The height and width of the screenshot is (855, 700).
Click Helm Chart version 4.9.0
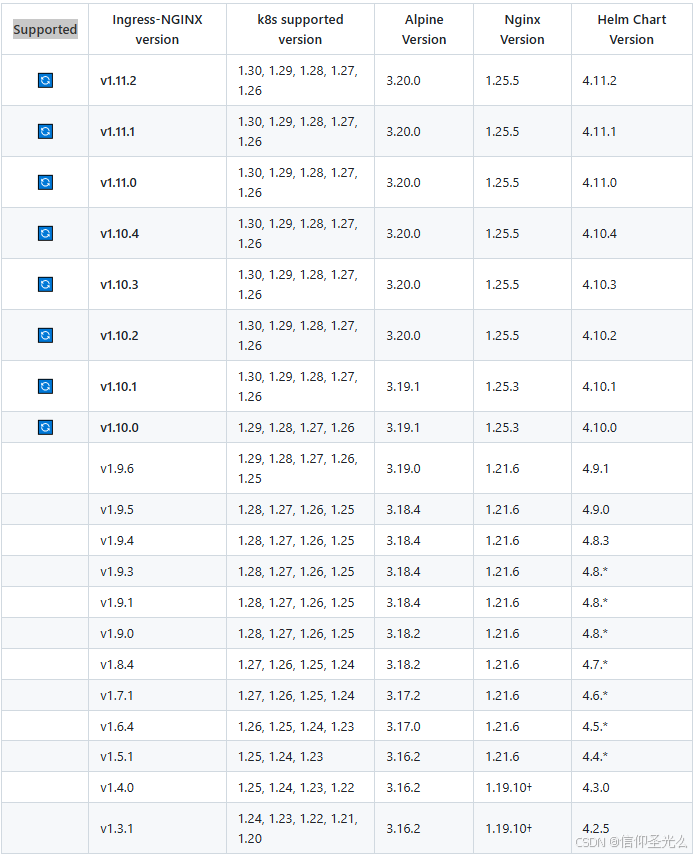click(596, 509)
